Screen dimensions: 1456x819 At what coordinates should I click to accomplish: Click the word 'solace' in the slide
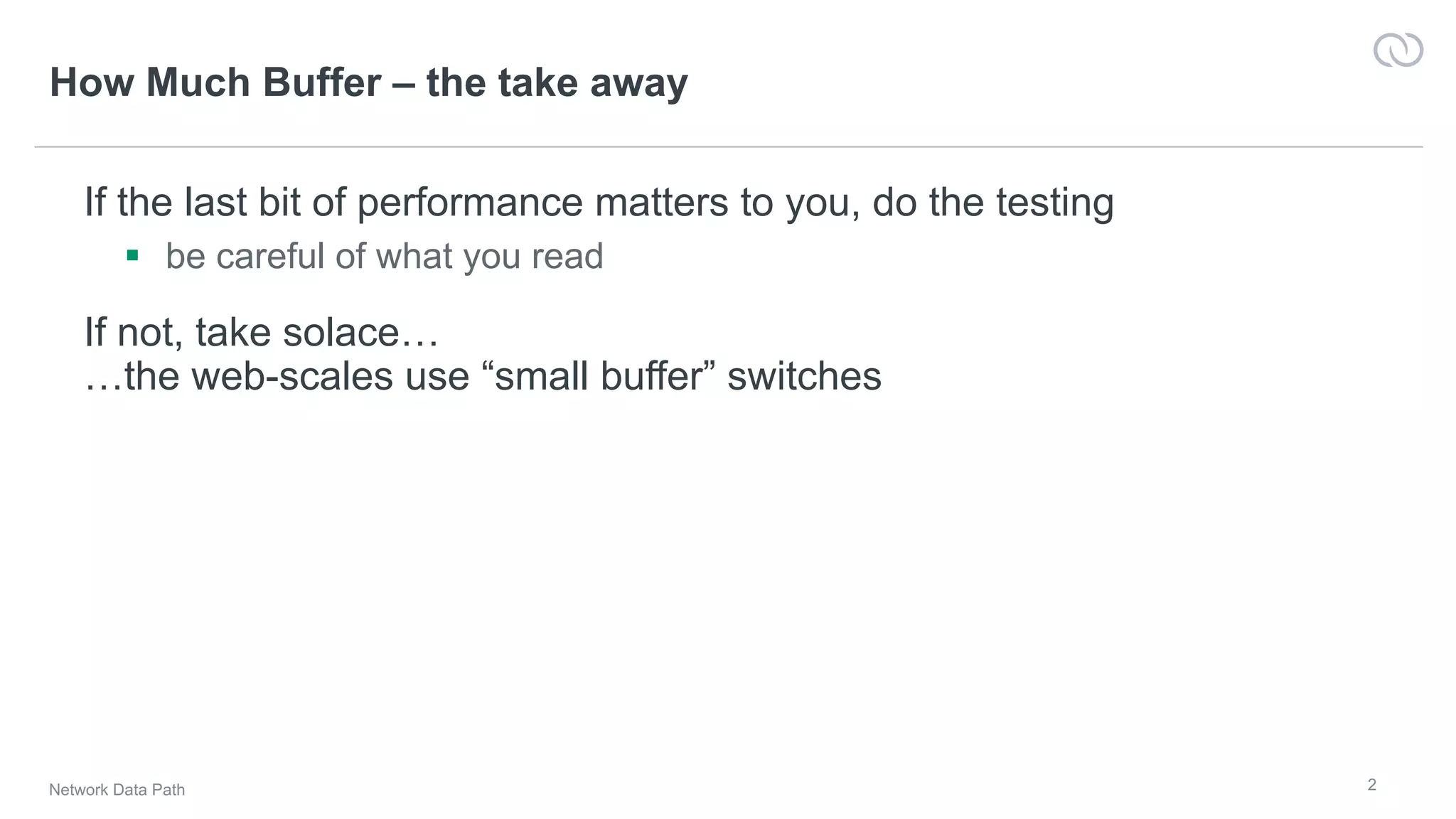coord(341,333)
